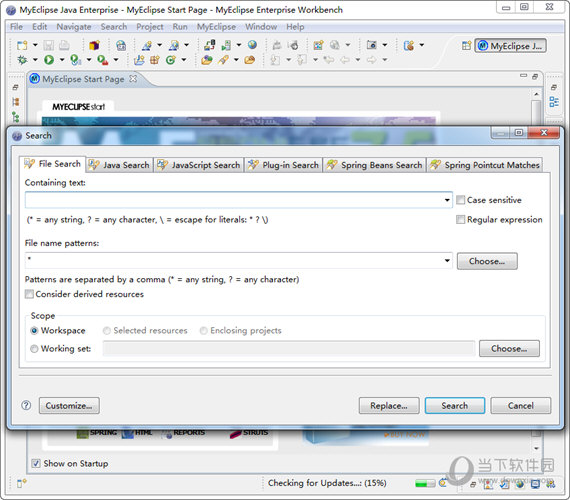Click the External Tools run icon

pyautogui.click(x=103, y=60)
